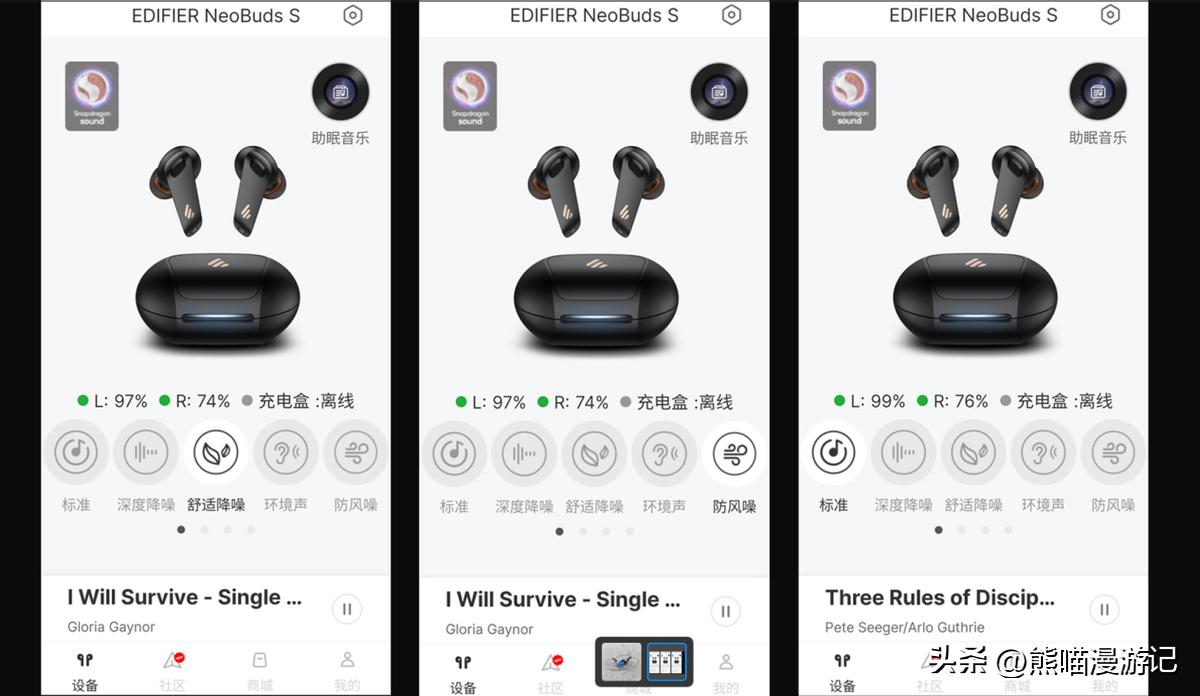Open 社区 tab in left screen
Image resolution: width=1200 pixels, height=696 pixels.
coord(172,671)
